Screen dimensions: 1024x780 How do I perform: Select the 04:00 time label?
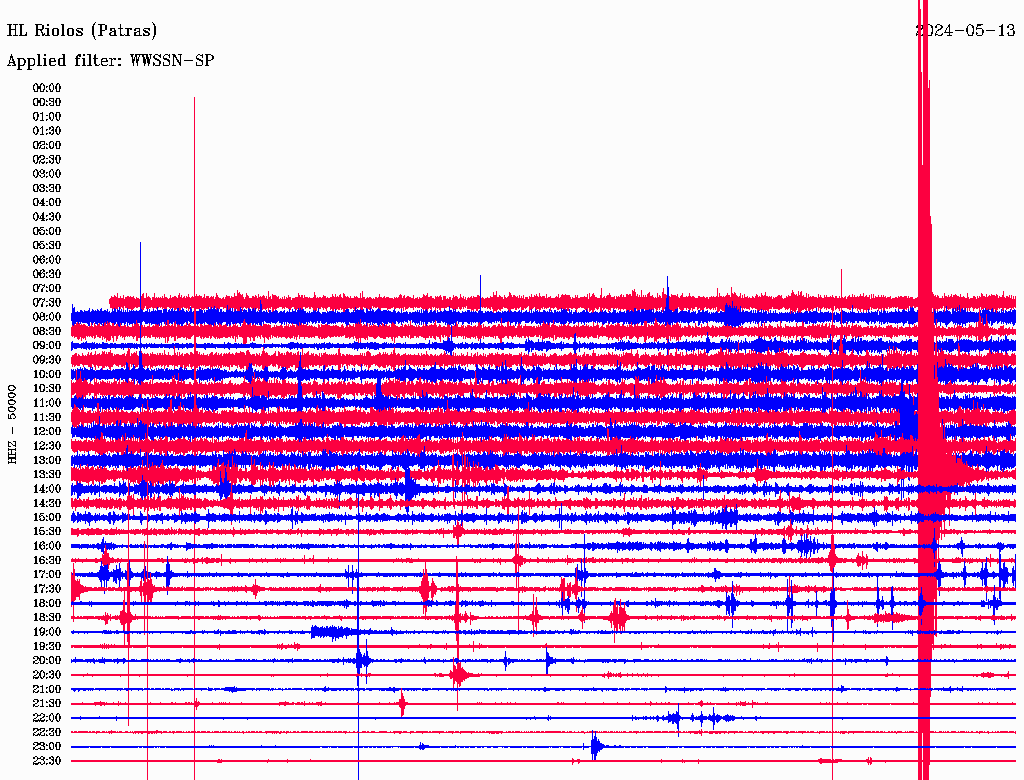coord(47,203)
